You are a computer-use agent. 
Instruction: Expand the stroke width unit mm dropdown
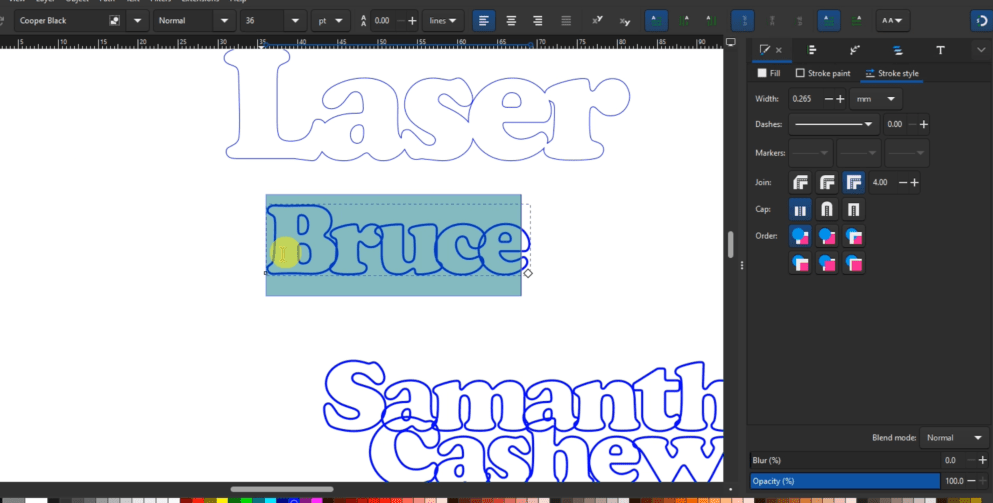875,98
